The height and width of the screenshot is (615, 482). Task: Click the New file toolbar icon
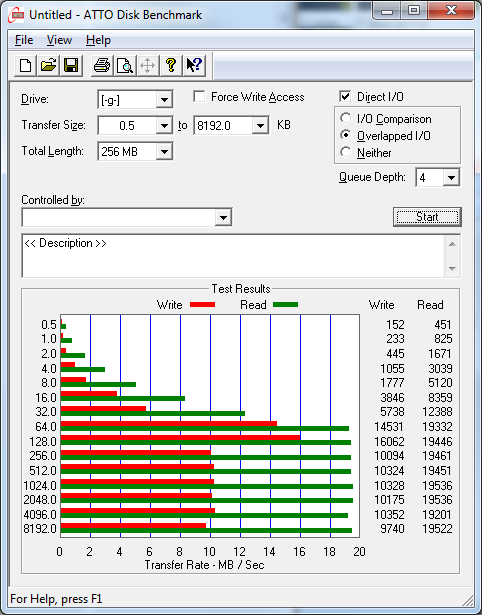[x=25, y=65]
